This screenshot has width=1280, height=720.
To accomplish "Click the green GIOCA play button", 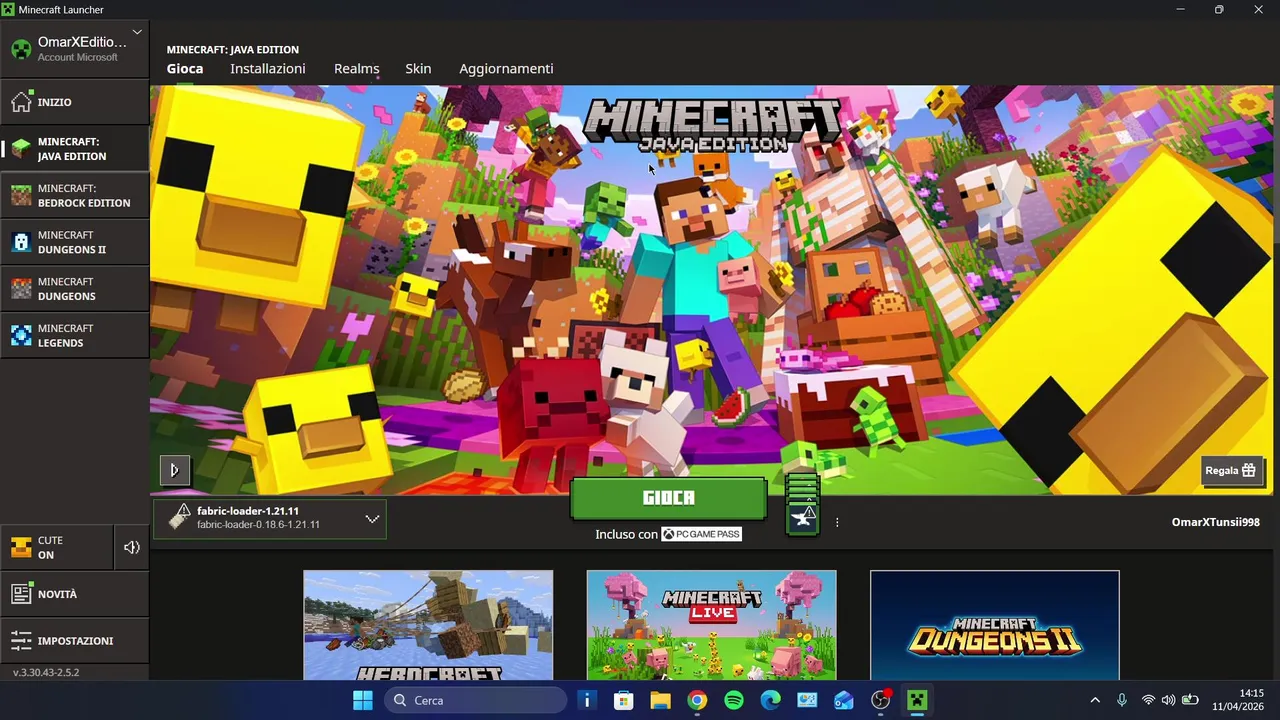I will [669, 498].
